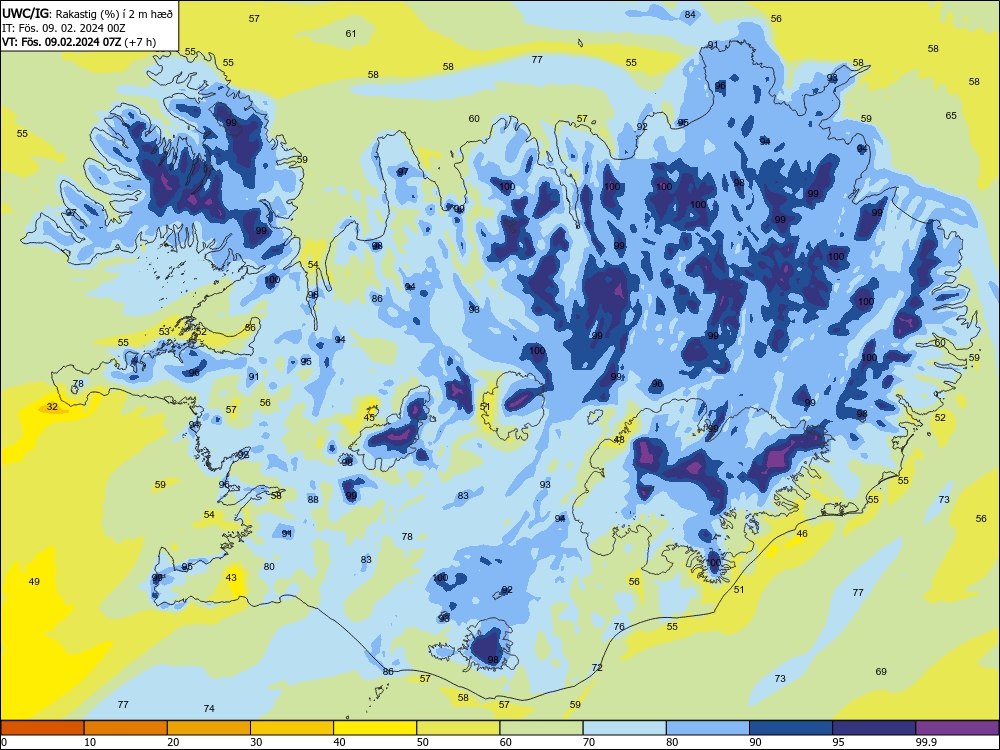Click the 0–10 dark orange legend swatch
The image size is (1000, 750).
point(43,728)
